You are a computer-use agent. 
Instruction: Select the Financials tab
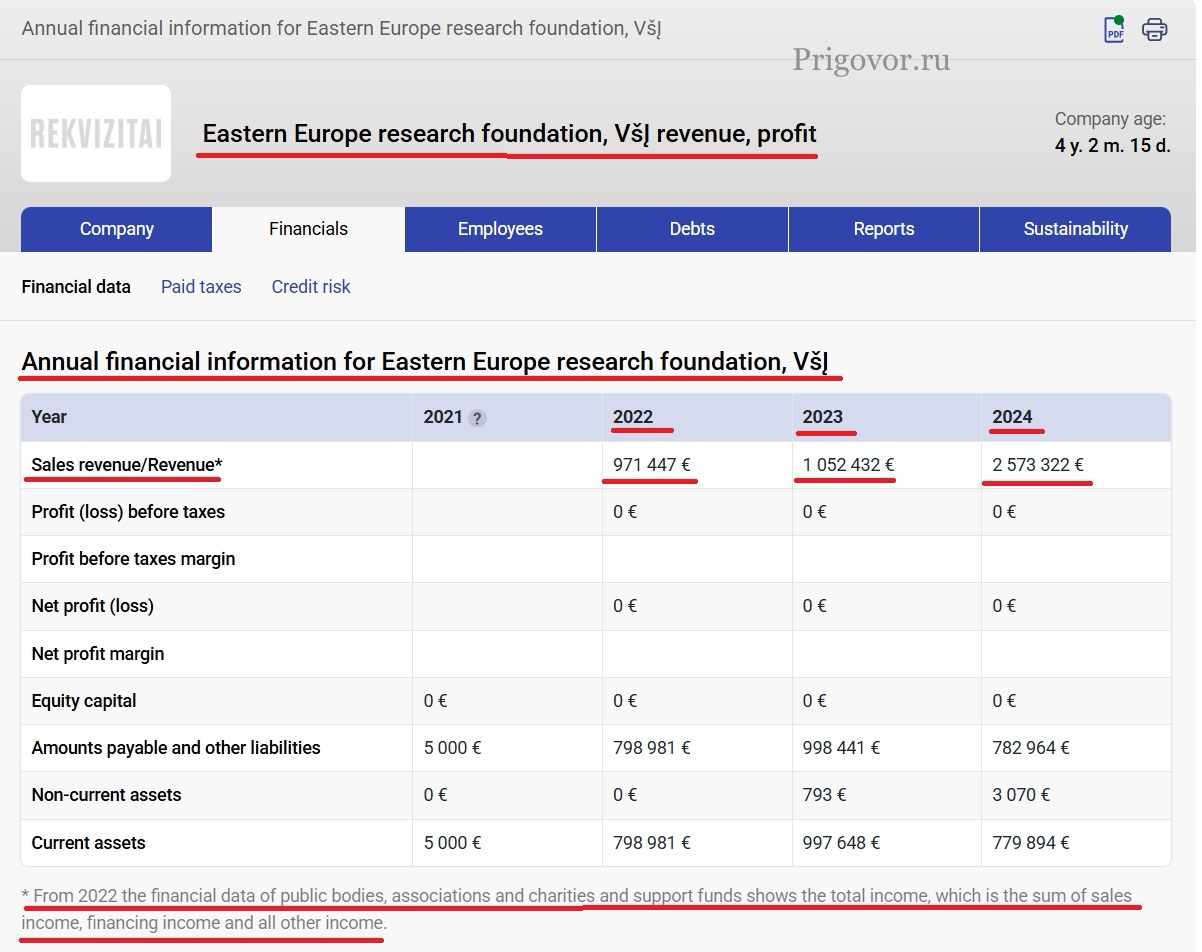click(308, 229)
